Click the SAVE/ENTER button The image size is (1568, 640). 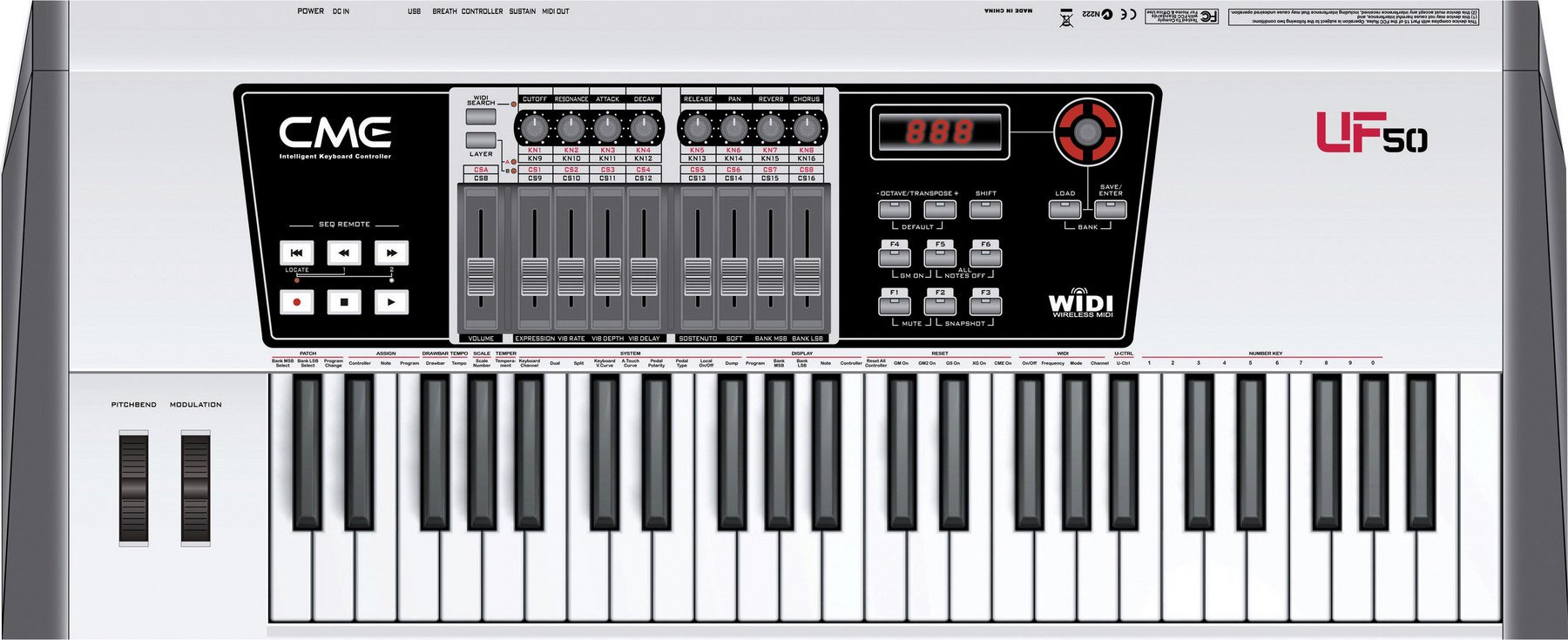1111,209
